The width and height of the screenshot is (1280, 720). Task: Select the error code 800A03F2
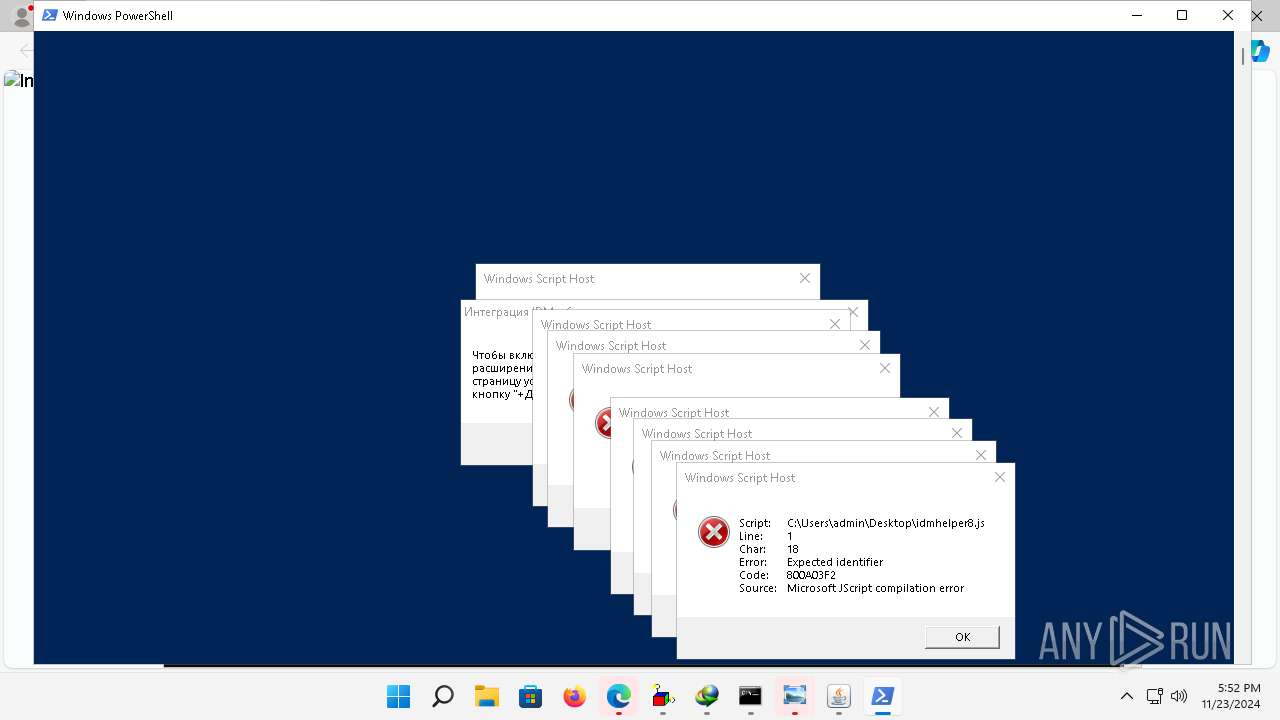point(811,575)
